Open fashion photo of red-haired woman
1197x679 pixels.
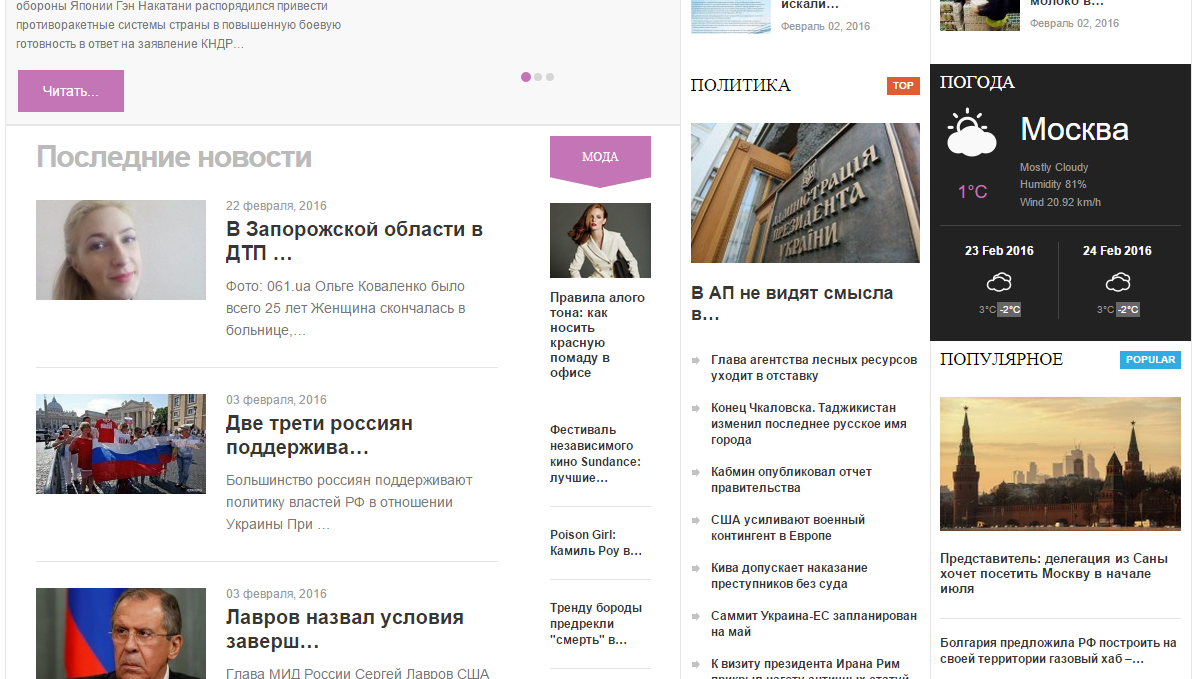coord(600,241)
